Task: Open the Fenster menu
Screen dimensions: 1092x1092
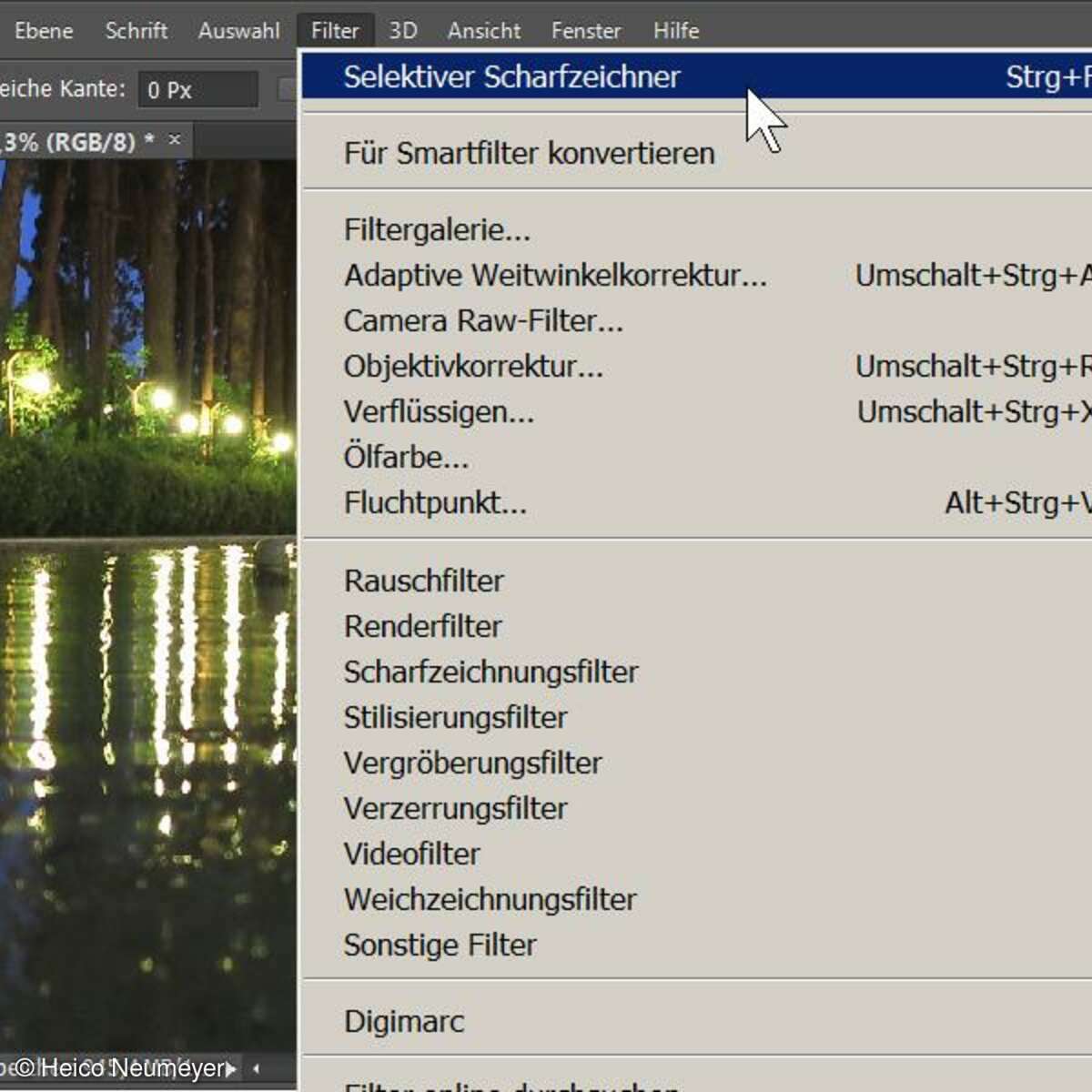Action: click(x=585, y=31)
